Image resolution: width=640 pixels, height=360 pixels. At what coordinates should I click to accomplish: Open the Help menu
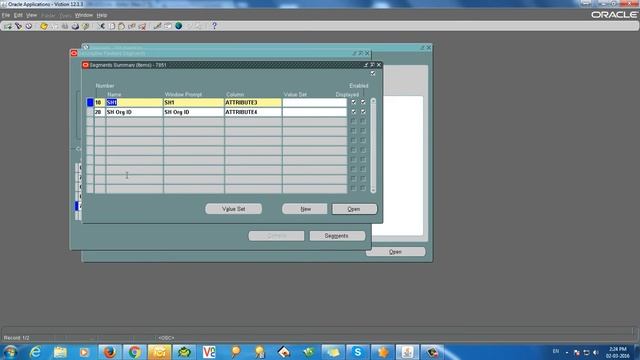pyautogui.click(x=102, y=15)
